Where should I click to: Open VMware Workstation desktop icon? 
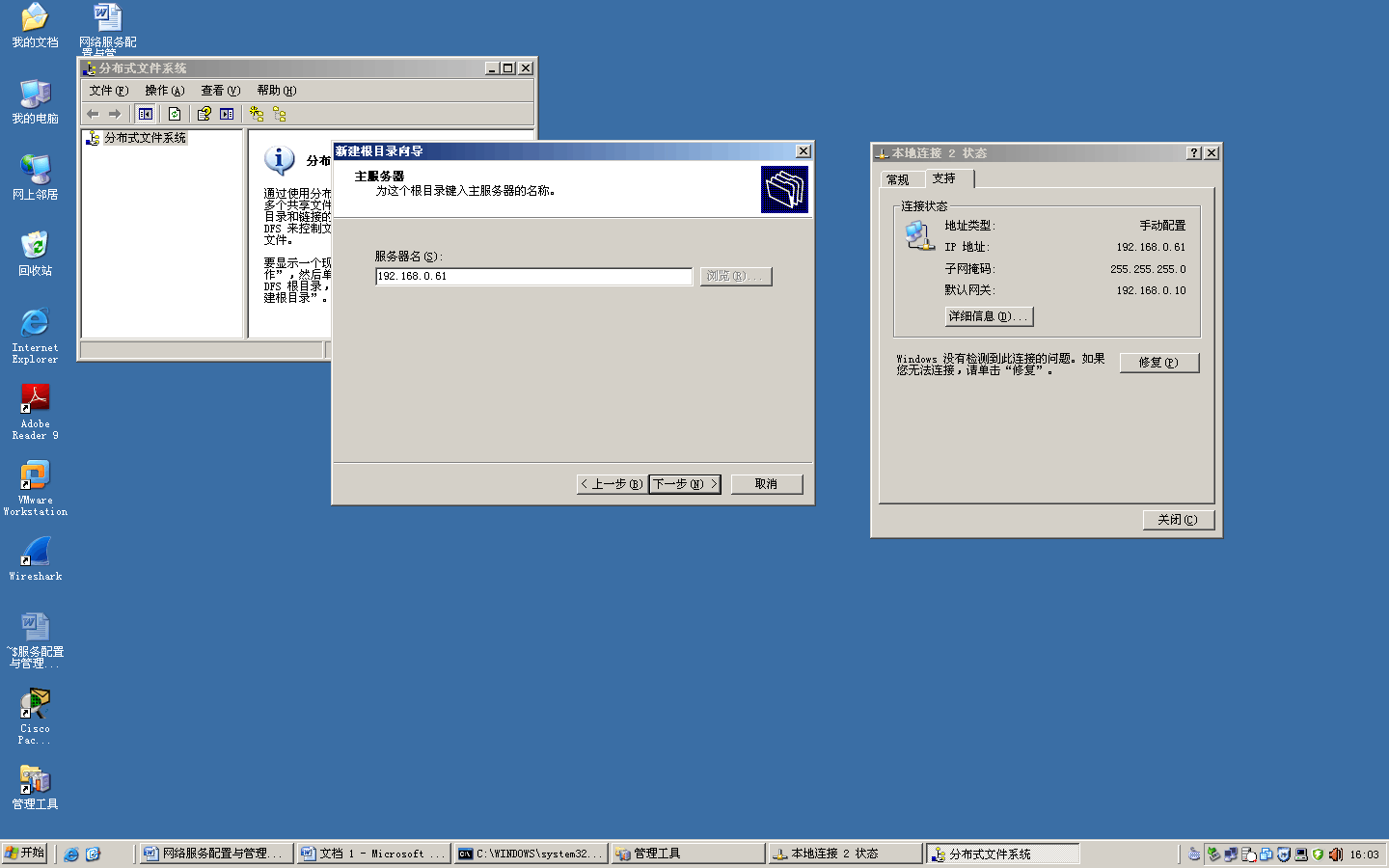tap(36, 481)
